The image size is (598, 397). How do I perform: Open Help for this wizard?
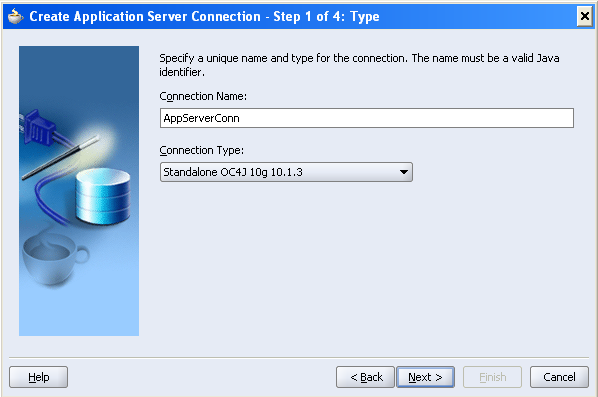pyautogui.click(x=39, y=377)
